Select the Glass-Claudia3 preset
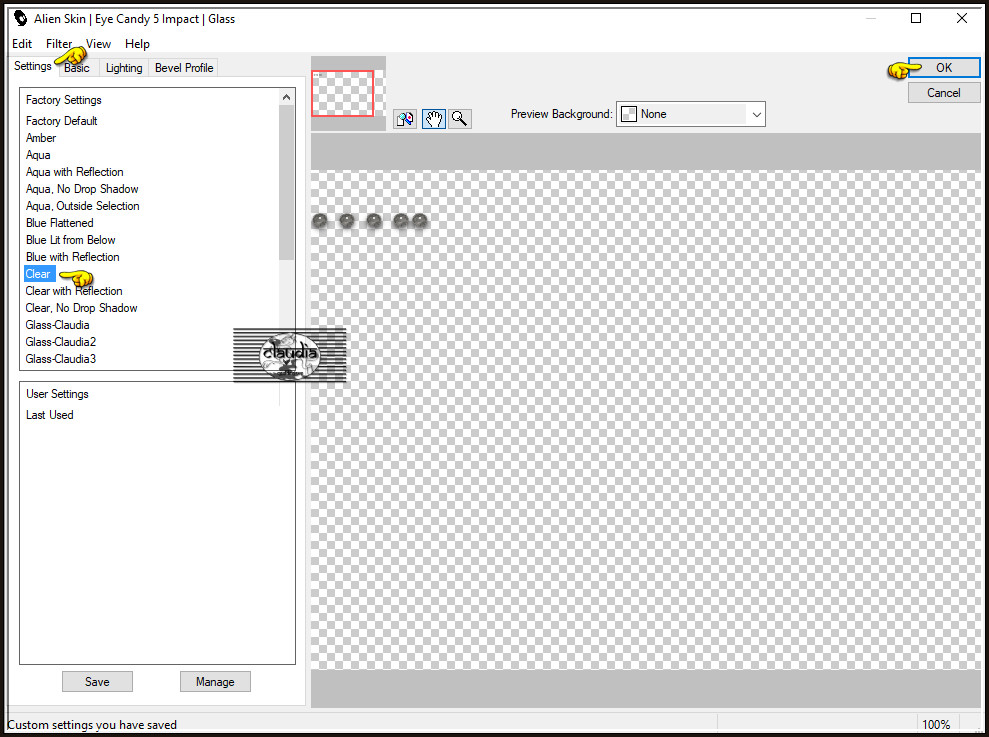 [61, 359]
